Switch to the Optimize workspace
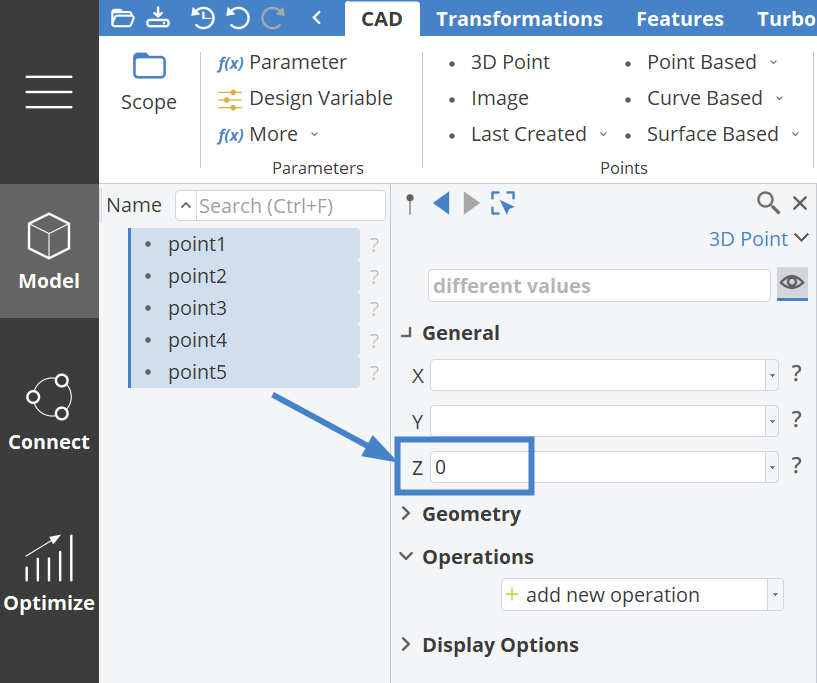 (x=49, y=573)
